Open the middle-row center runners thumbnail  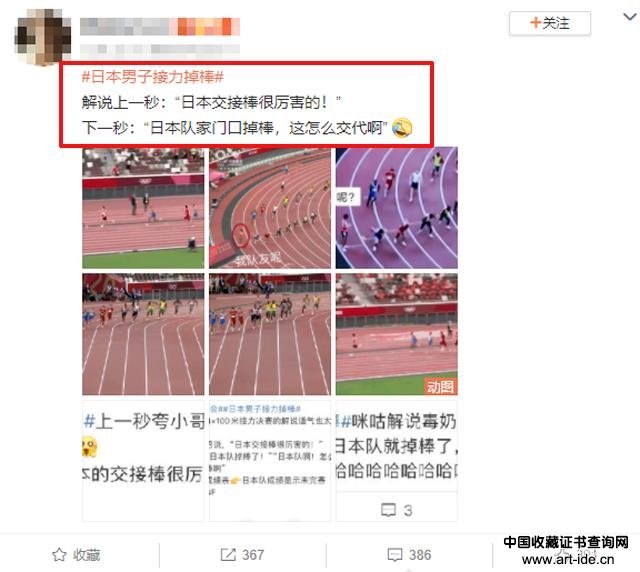click(270, 334)
